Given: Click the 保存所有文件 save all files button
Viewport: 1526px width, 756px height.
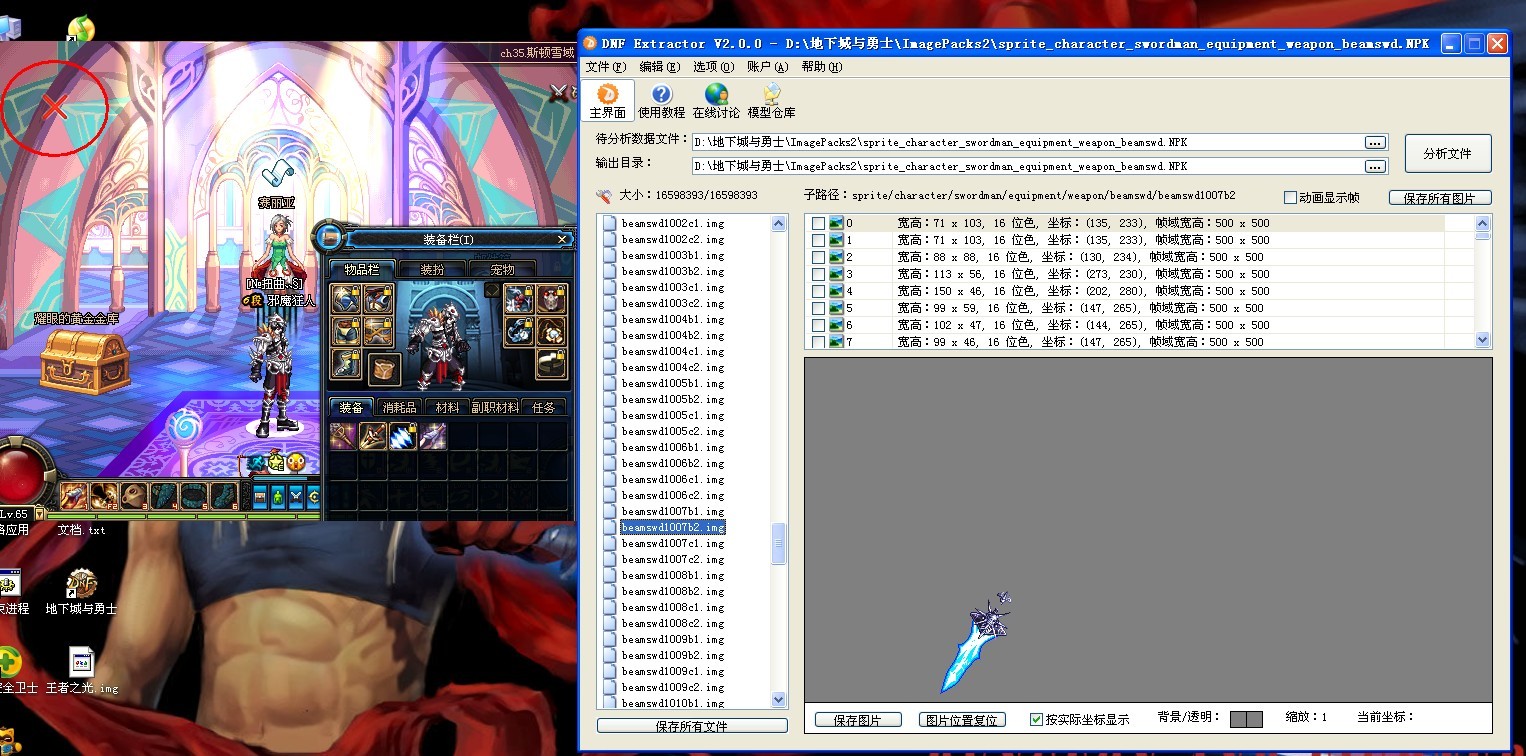Looking at the screenshot, I should (x=692, y=726).
